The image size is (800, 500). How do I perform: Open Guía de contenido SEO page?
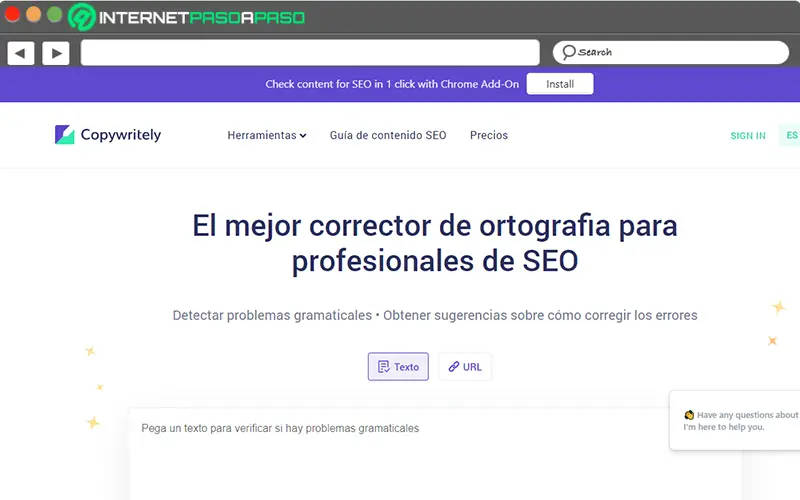pyautogui.click(x=388, y=135)
